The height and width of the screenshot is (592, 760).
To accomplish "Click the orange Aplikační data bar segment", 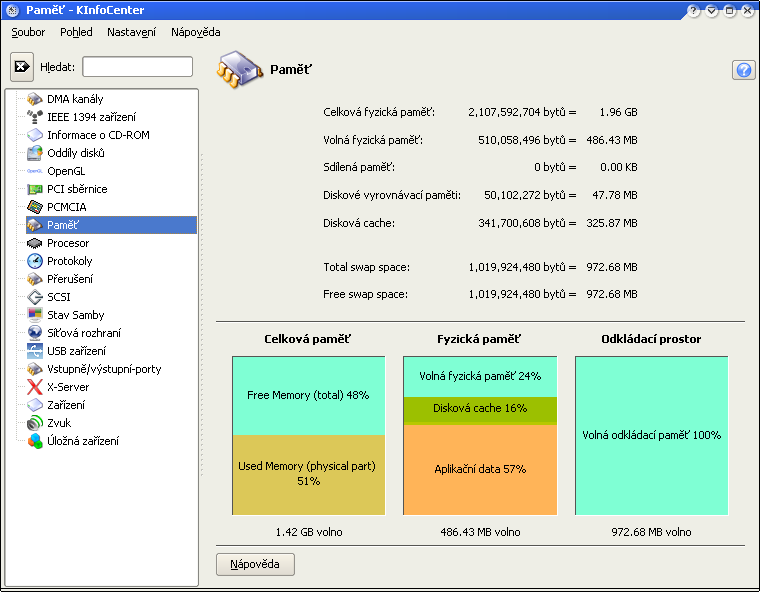I will tap(480, 469).
